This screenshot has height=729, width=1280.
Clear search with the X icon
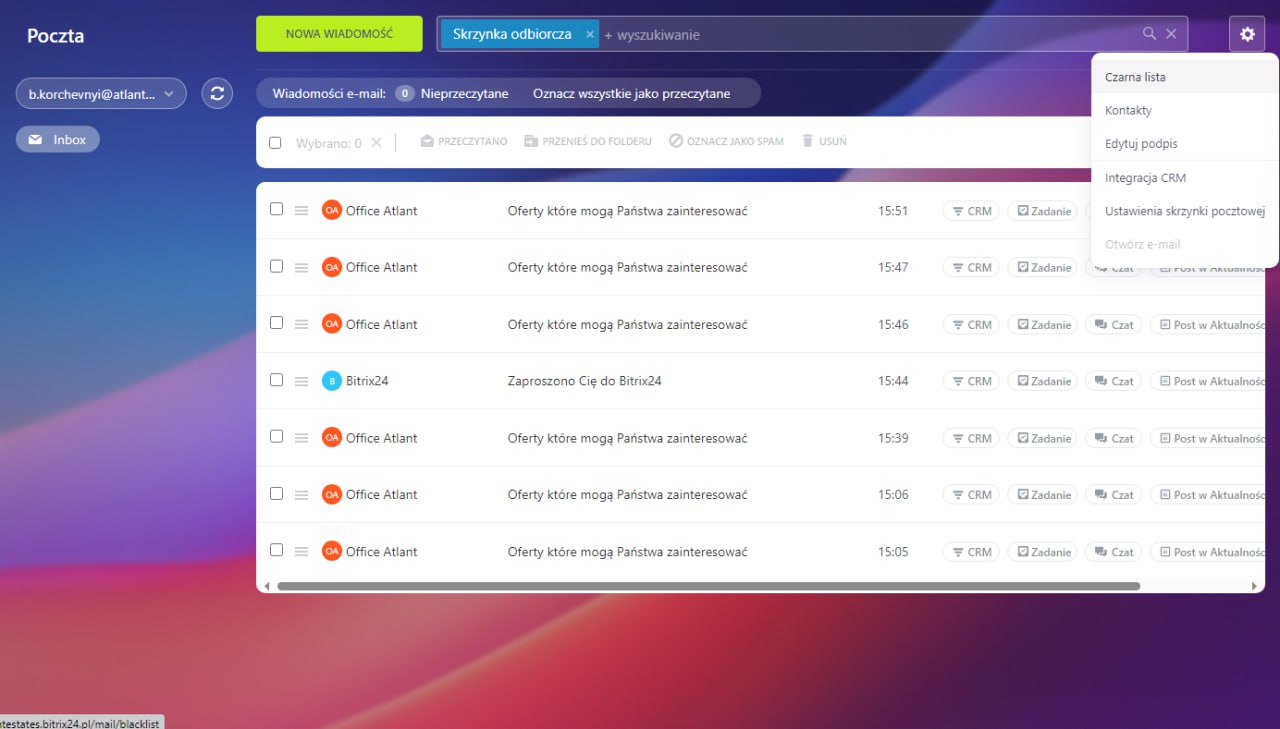(1172, 34)
